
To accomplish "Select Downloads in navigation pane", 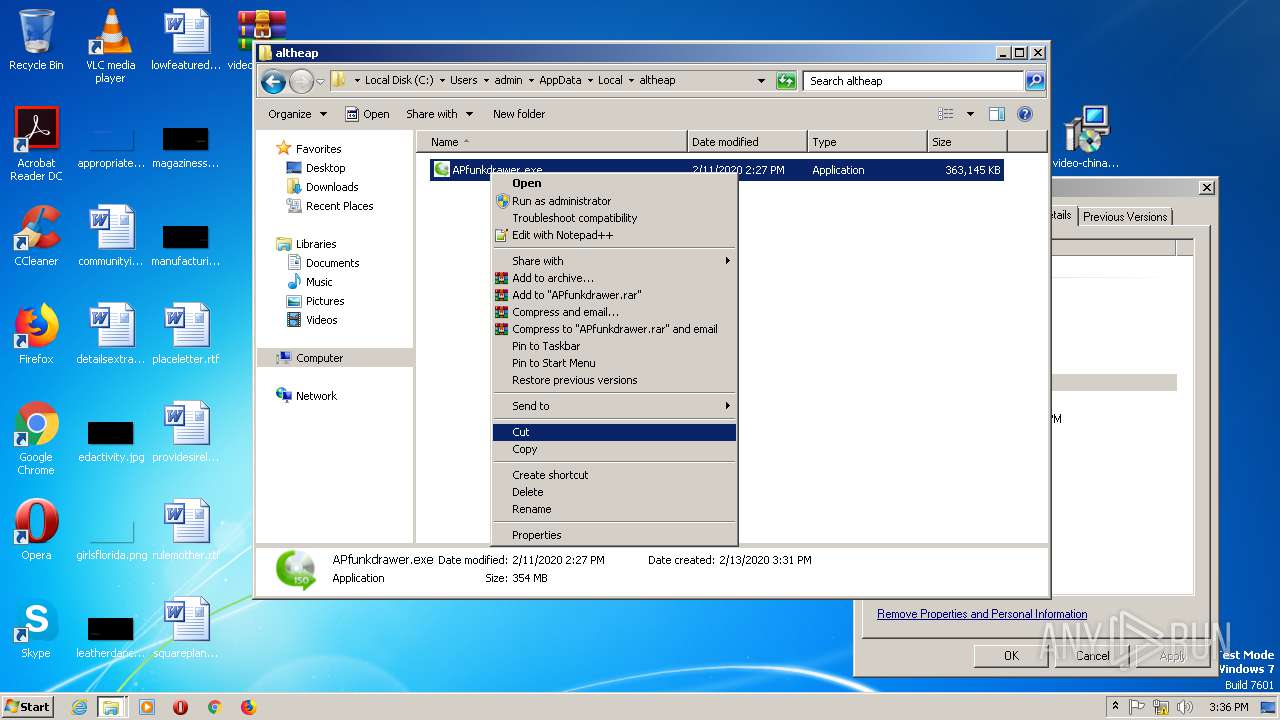I will point(332,187).
